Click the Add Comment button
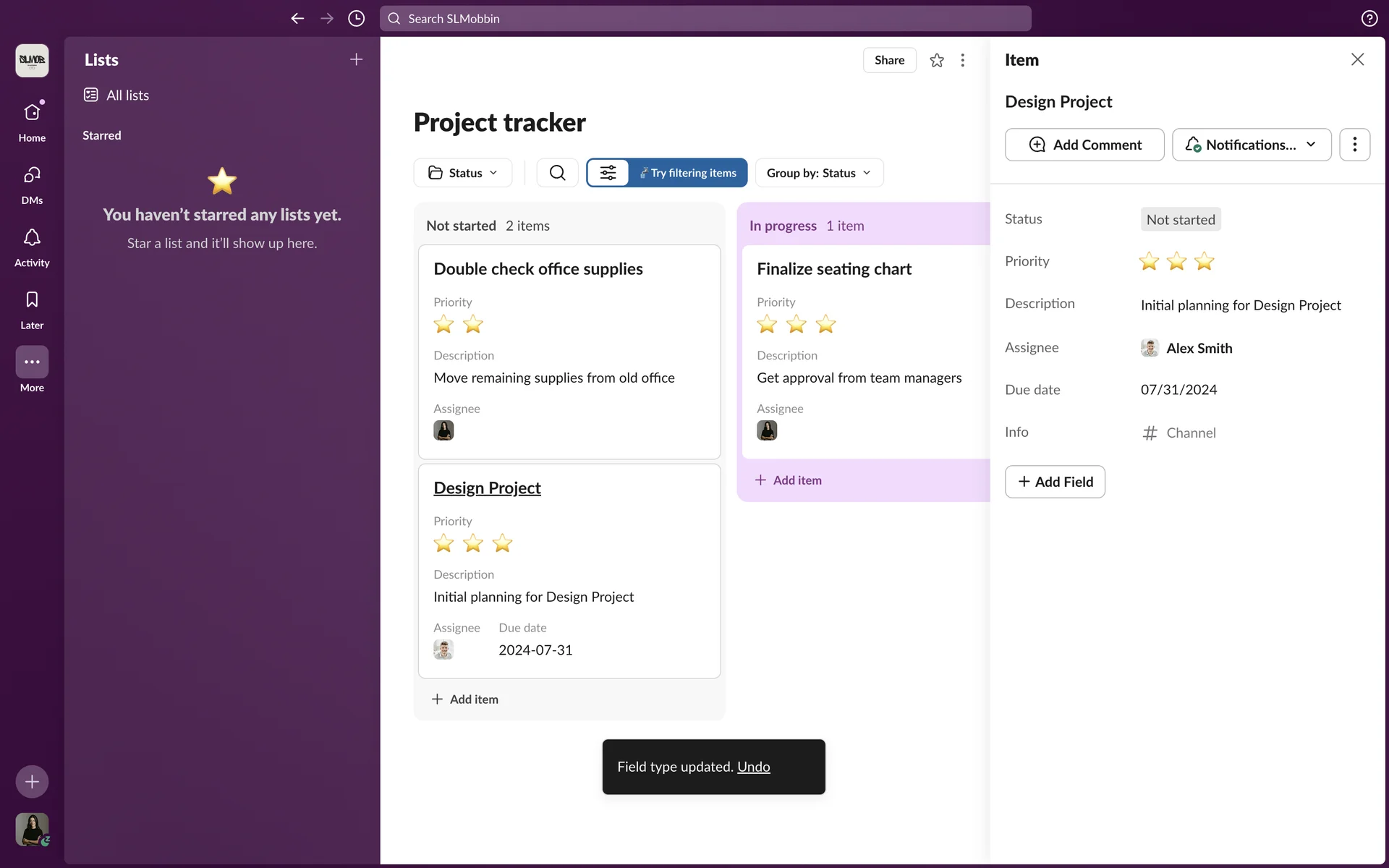 (1084, 145)
